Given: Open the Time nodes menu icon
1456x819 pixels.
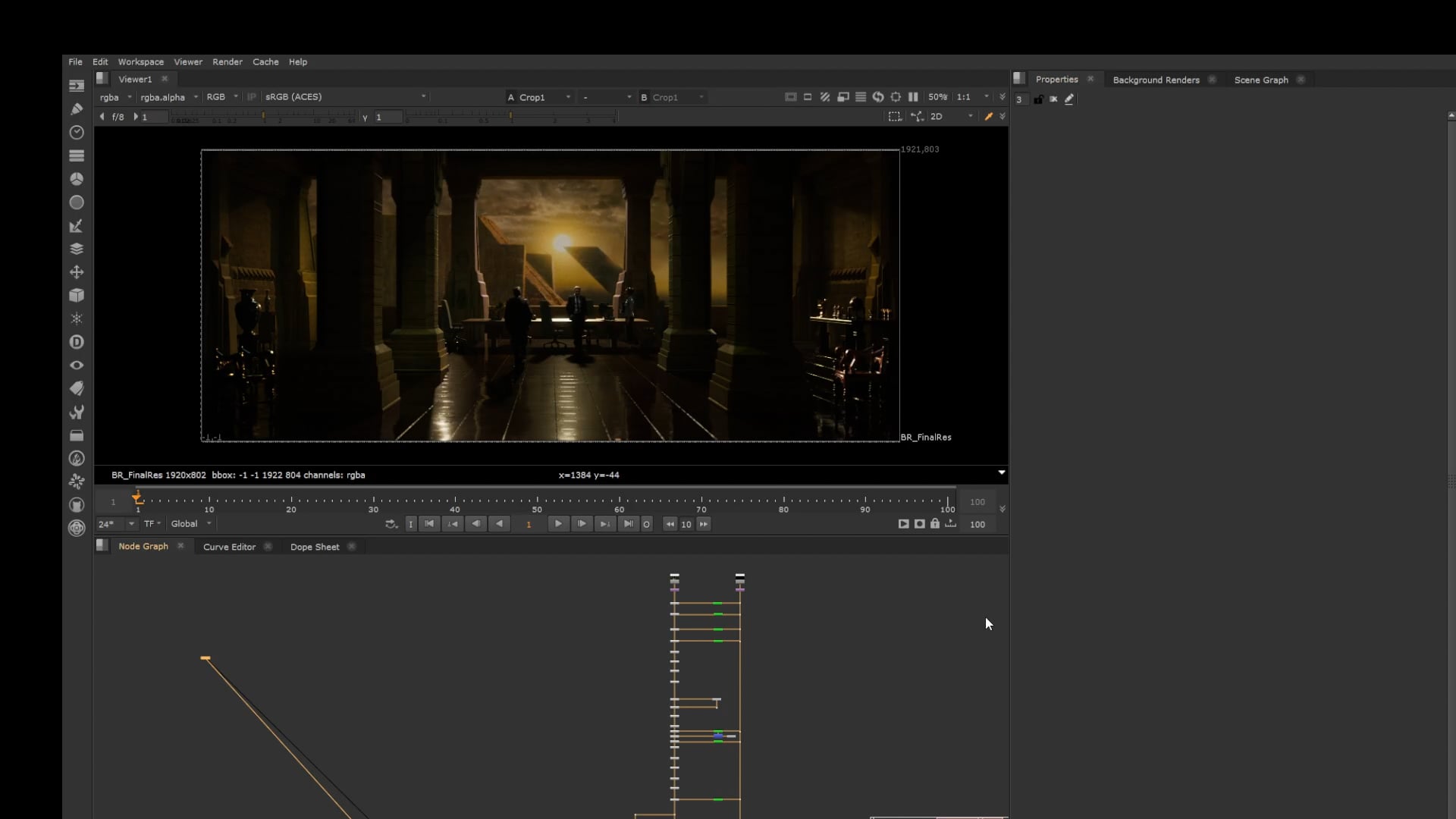Looking at the screenshot, I should [x=76, y=132].
